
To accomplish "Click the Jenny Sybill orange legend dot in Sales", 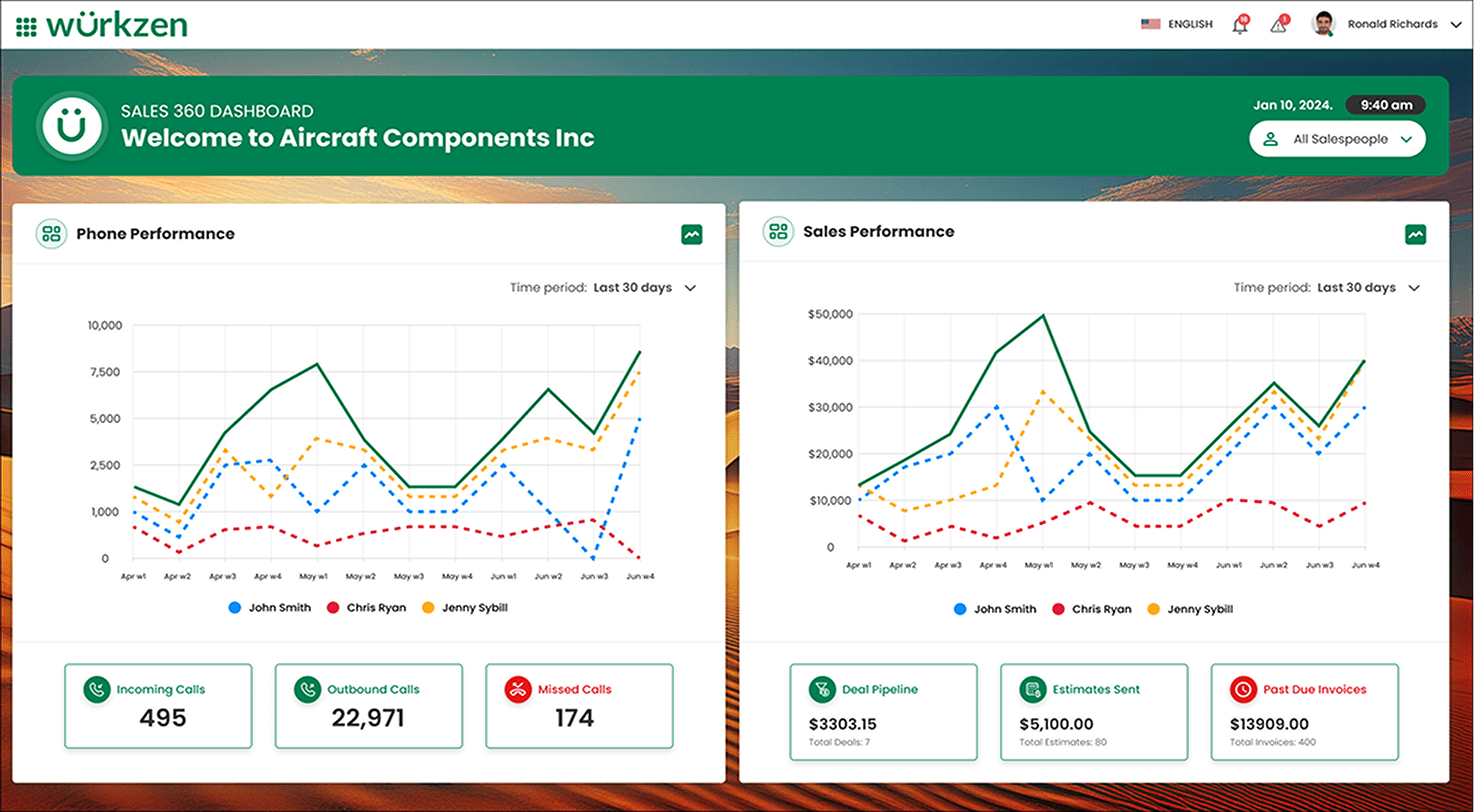I will pyautogui.click(x=1152, y=609).
